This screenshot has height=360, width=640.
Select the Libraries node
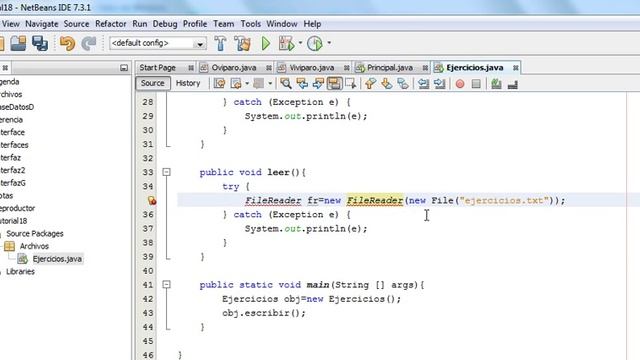pos(20,271)
